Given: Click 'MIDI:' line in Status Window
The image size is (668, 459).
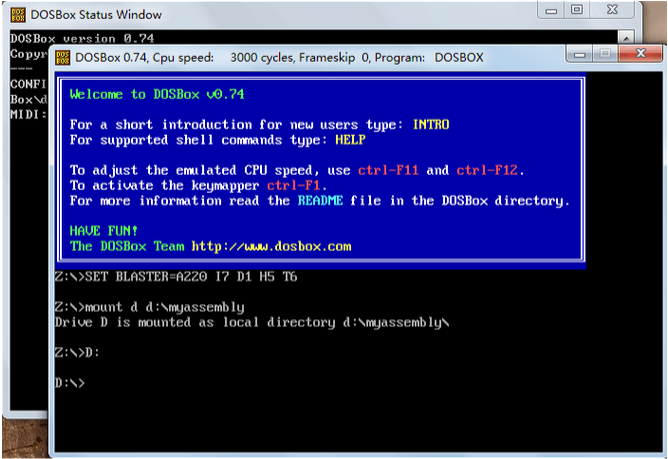Looking at the screenshot, I should point(29,114).
